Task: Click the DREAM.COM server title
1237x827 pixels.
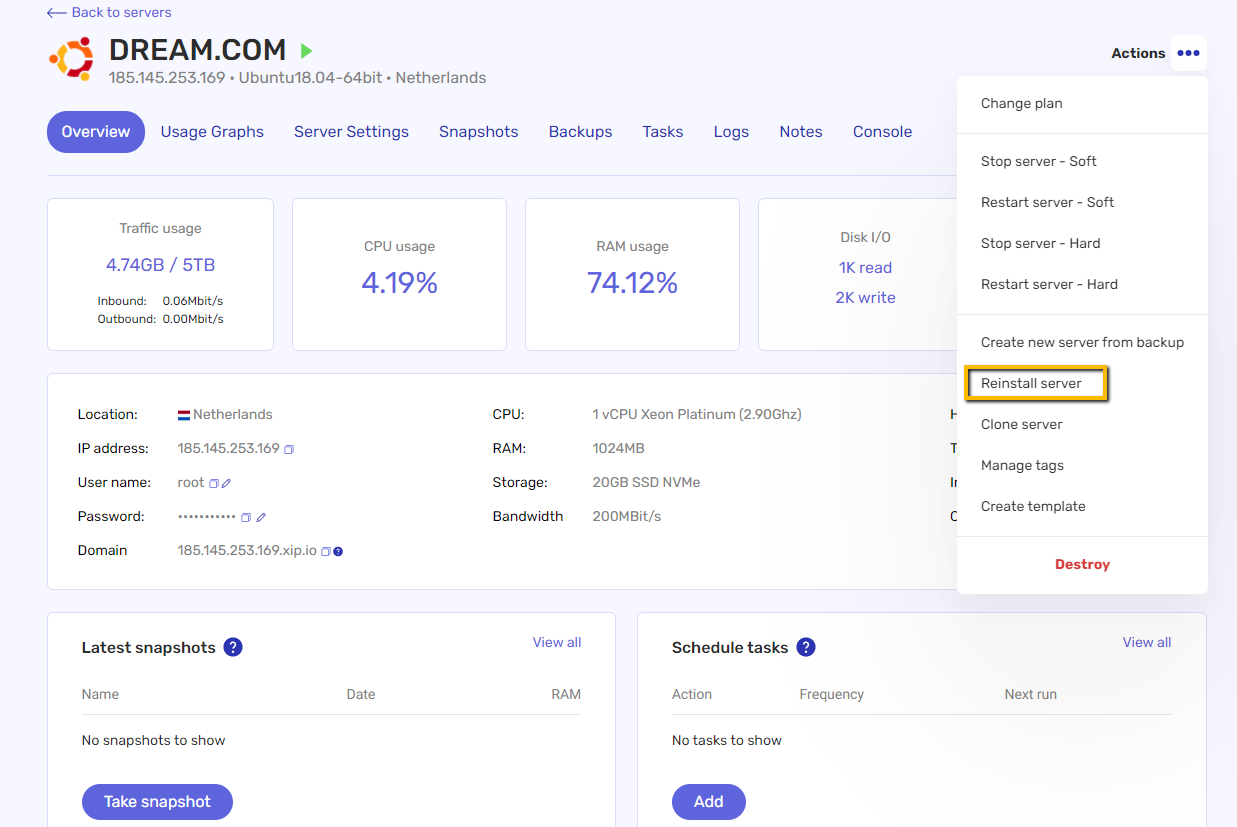Action: click(x=197, y=50)
